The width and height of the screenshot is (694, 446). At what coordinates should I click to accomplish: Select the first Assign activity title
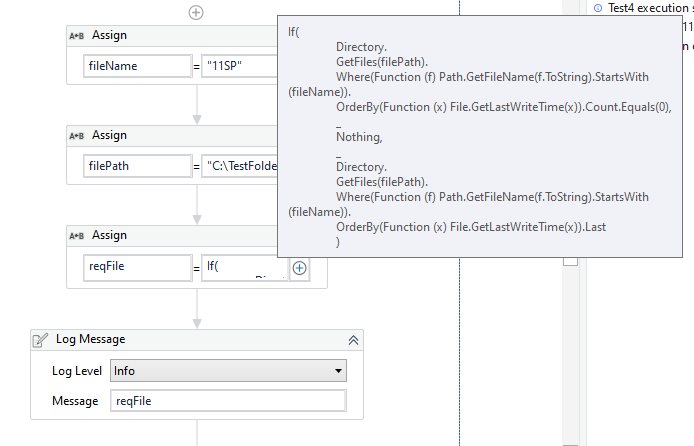tap(109, 35)
